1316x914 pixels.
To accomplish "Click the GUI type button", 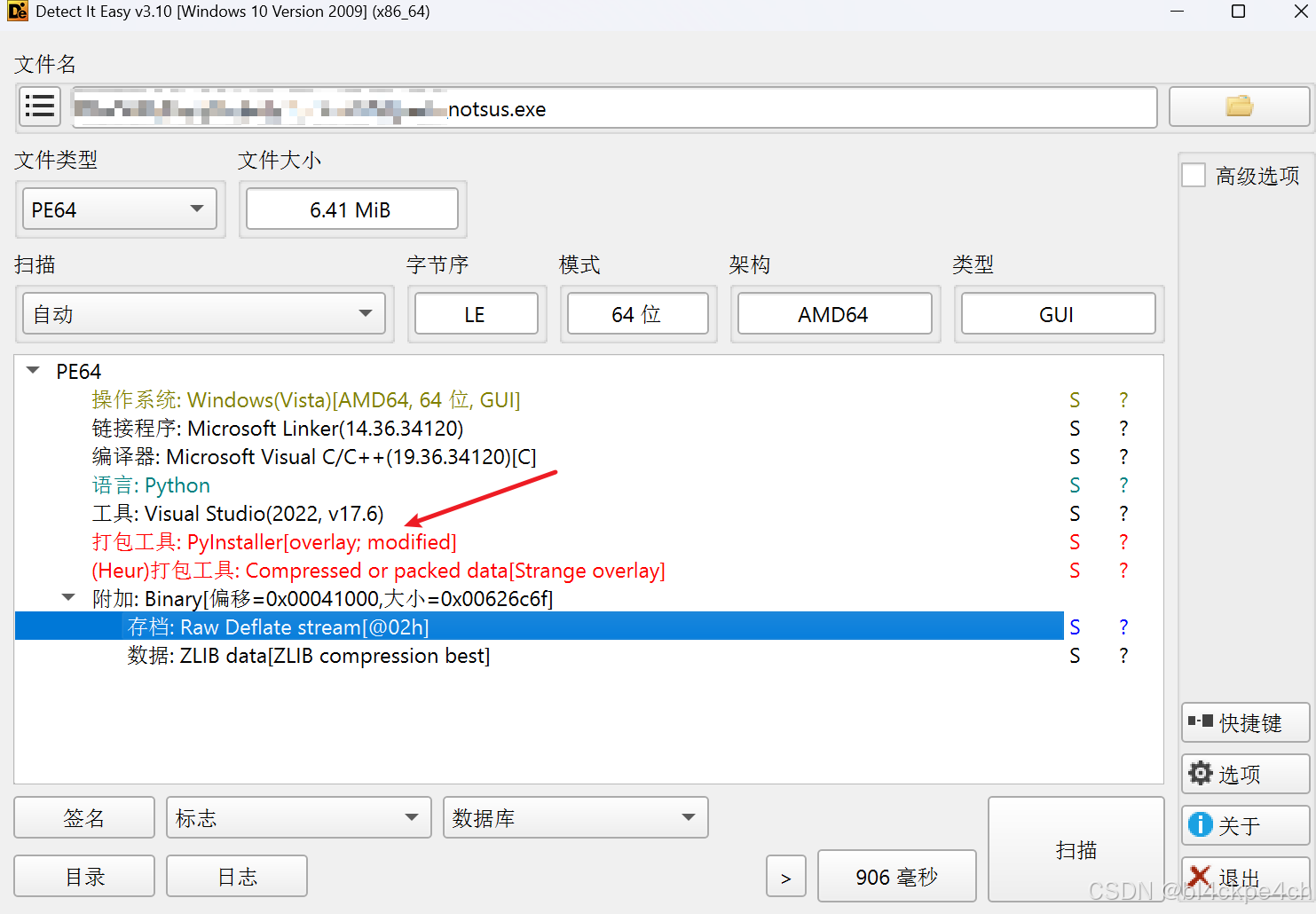I will tap(1058, 314).
